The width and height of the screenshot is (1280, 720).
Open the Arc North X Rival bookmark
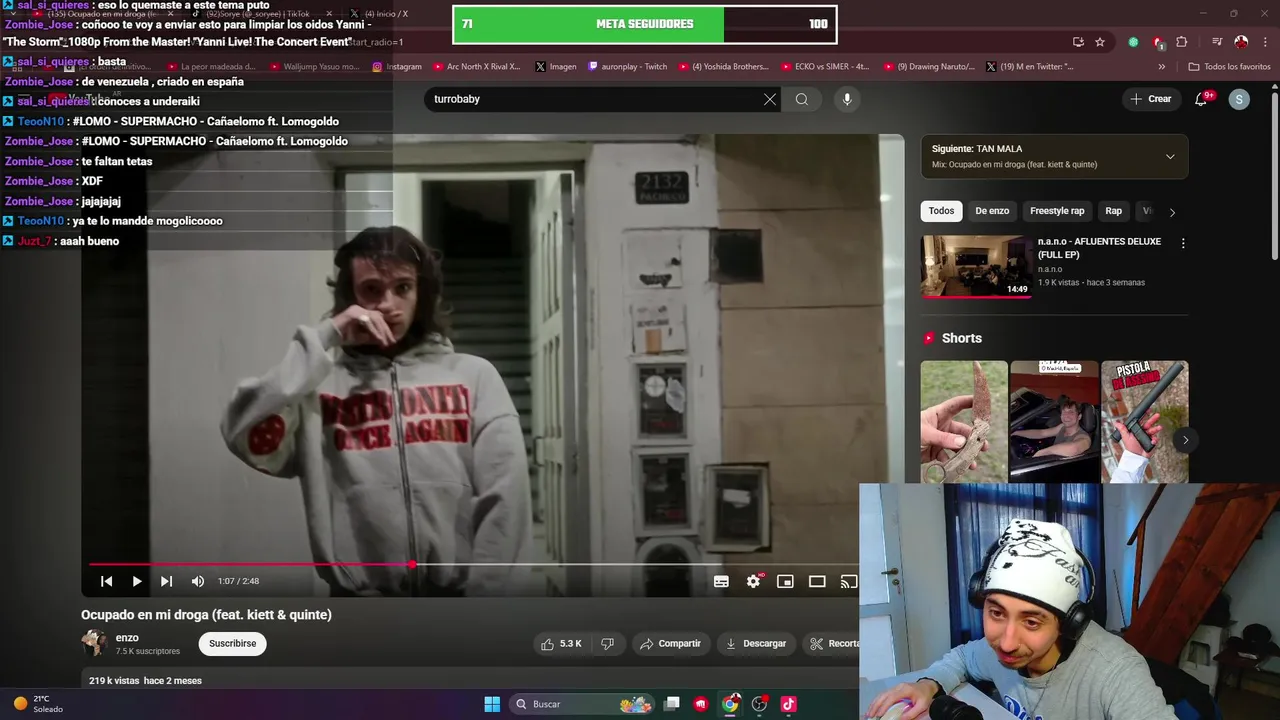(x=476, y=67)
